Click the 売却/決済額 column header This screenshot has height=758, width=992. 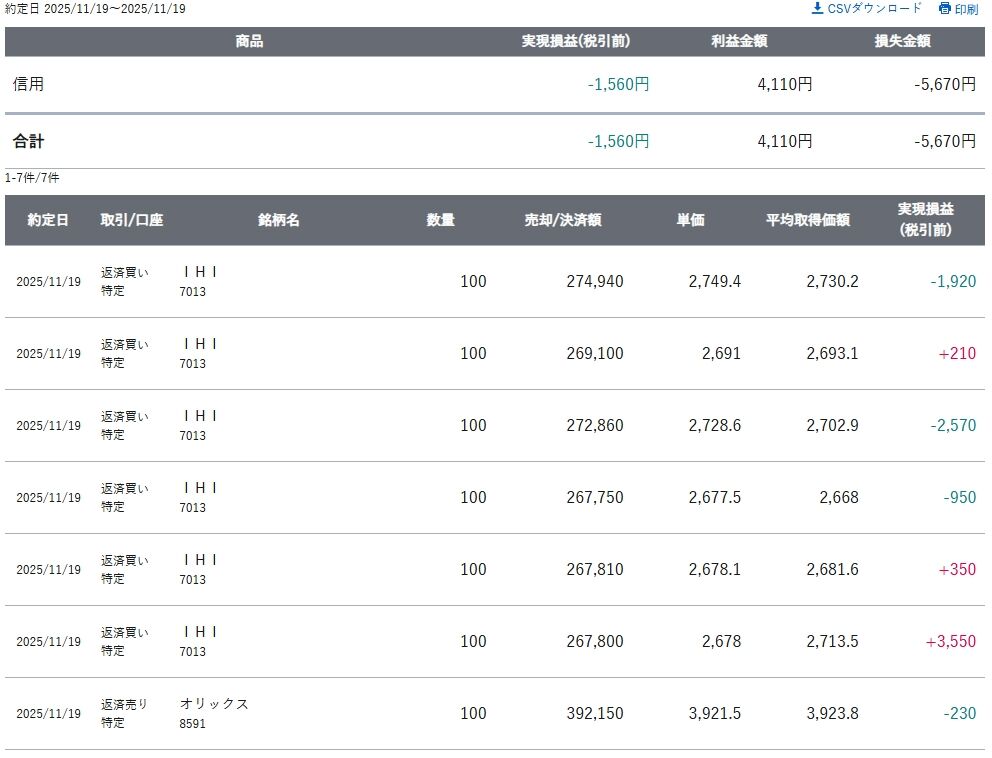click(563, 220)
